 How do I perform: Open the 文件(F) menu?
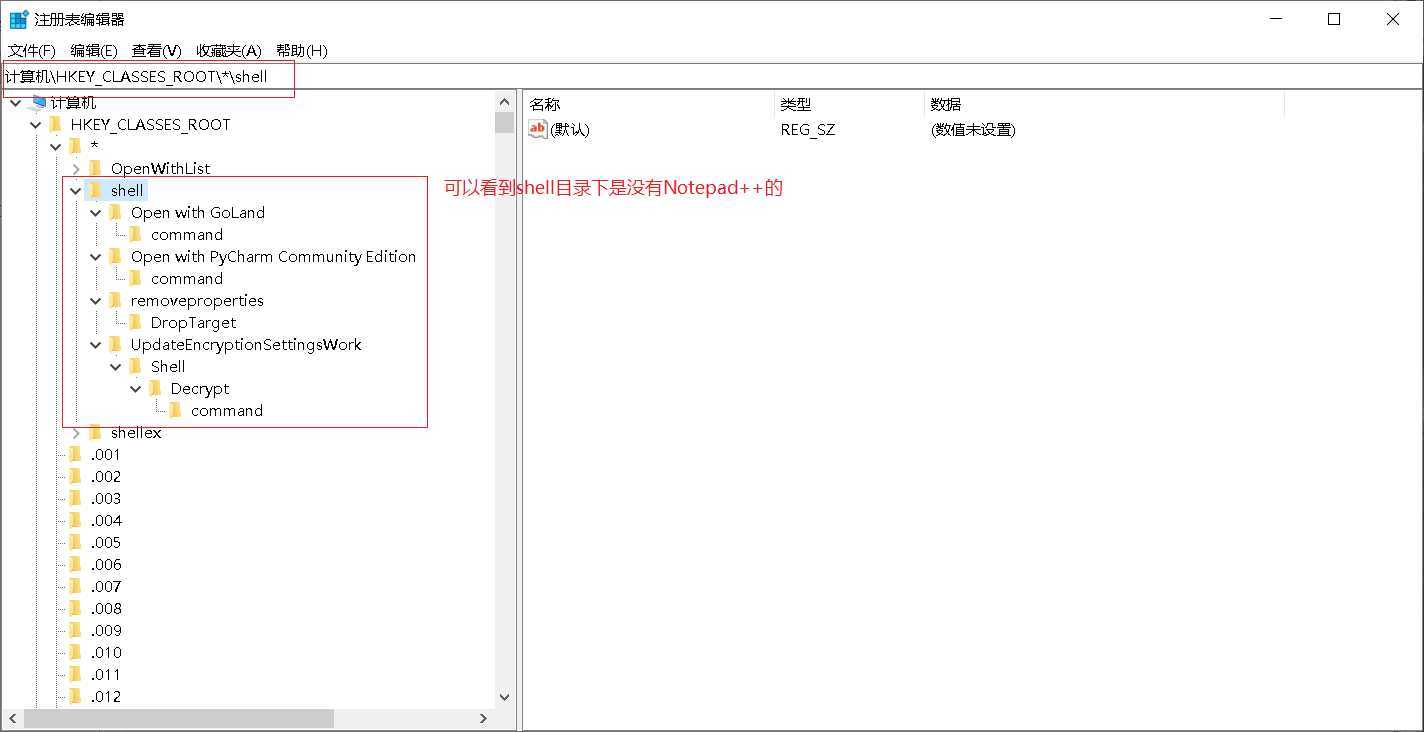(32, 50)
